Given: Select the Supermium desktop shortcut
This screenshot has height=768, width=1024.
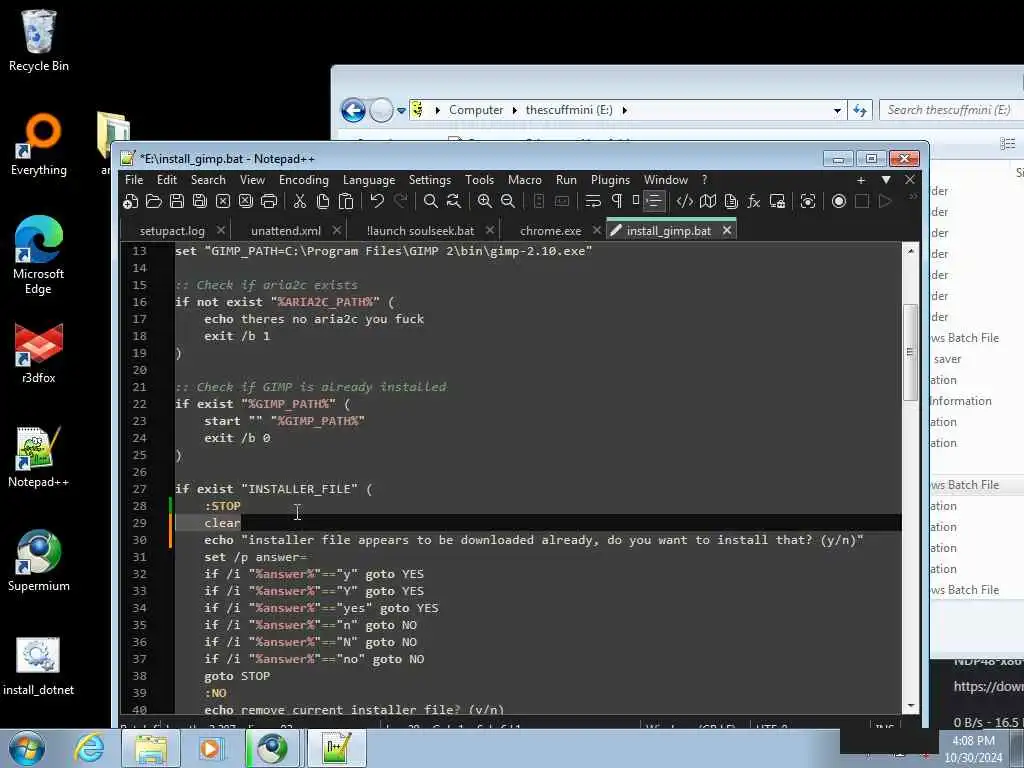Looking at the screenshot, I should [x=39, y=560].
